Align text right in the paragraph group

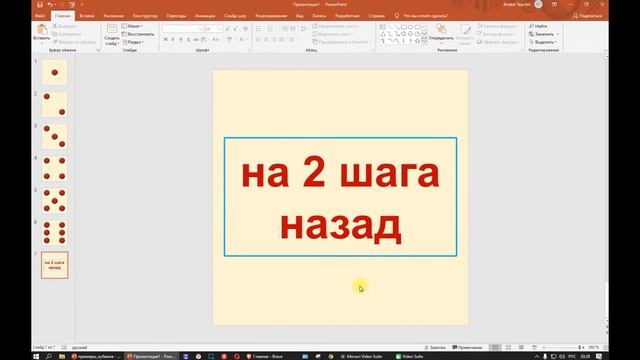[274, 40]
